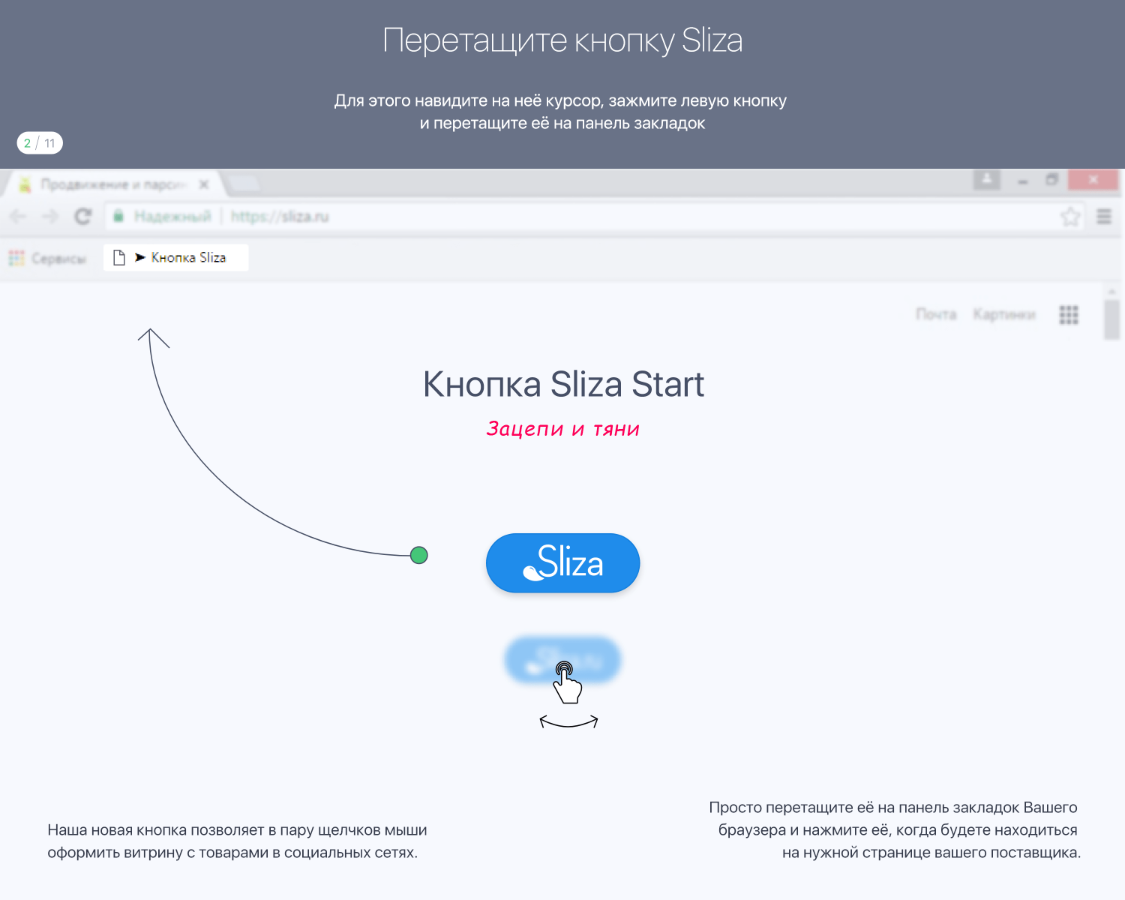Image resolution: width=1125 pixels, height=900 pixels.
Task: Restore the browser window size
Action: (1052, 179)
